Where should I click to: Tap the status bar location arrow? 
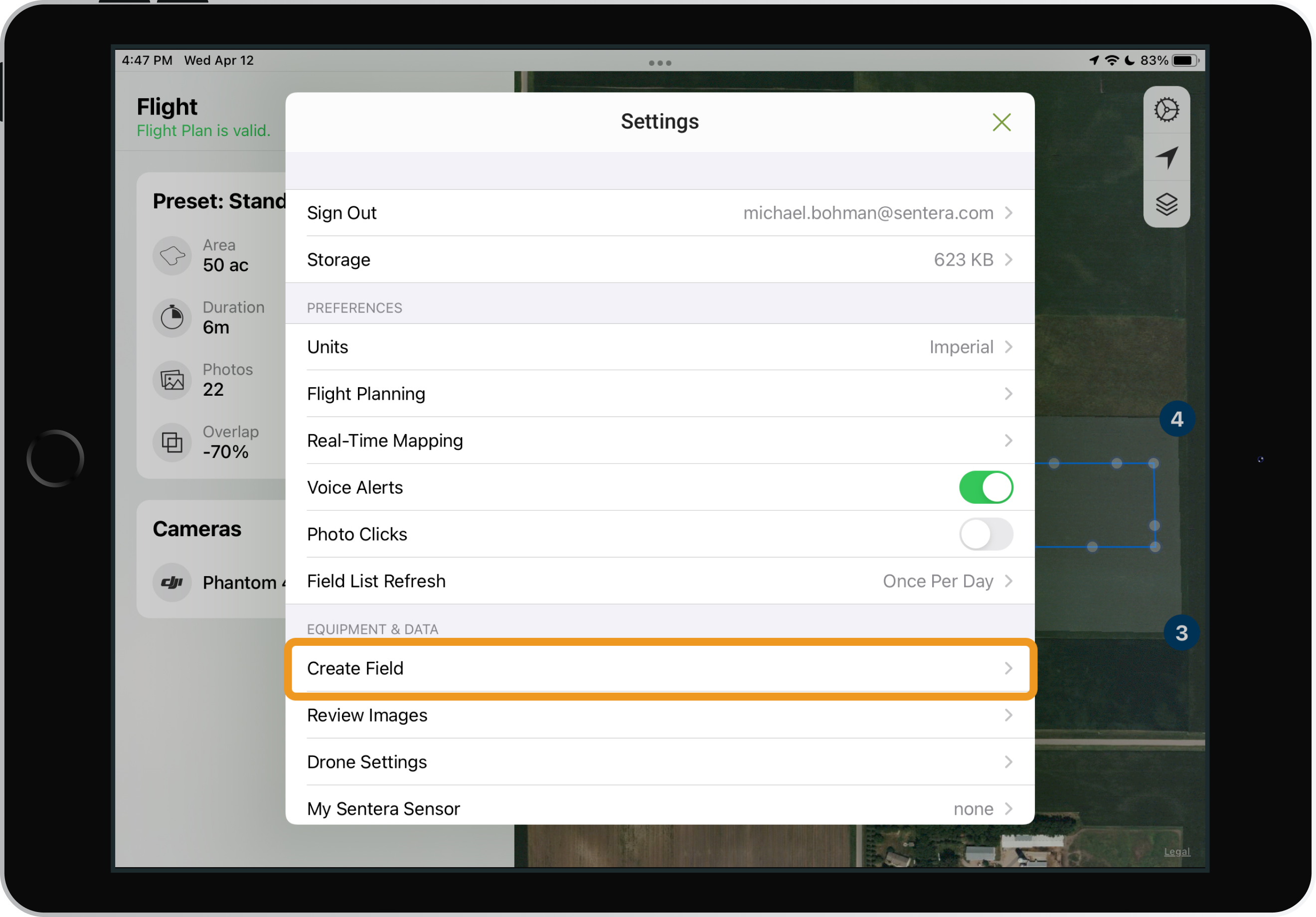point(1094,60)
